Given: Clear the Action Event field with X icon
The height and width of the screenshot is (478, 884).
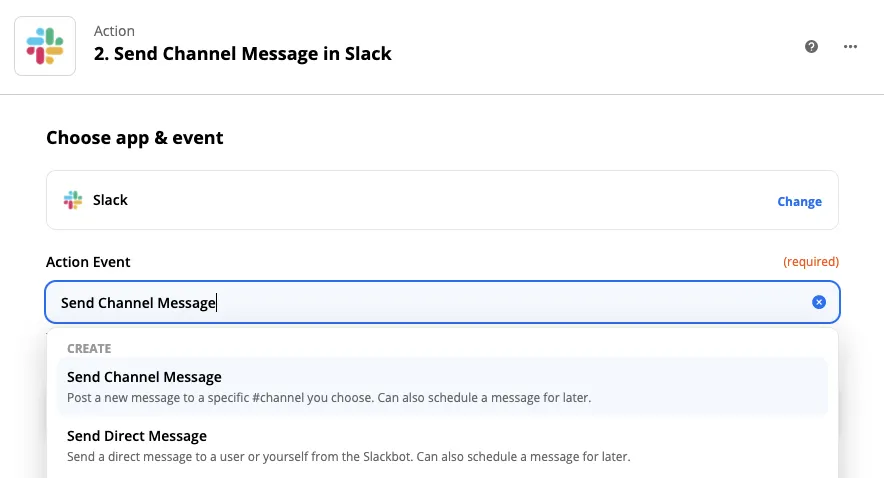Looking at the screenshot, I should pos(819,302).
